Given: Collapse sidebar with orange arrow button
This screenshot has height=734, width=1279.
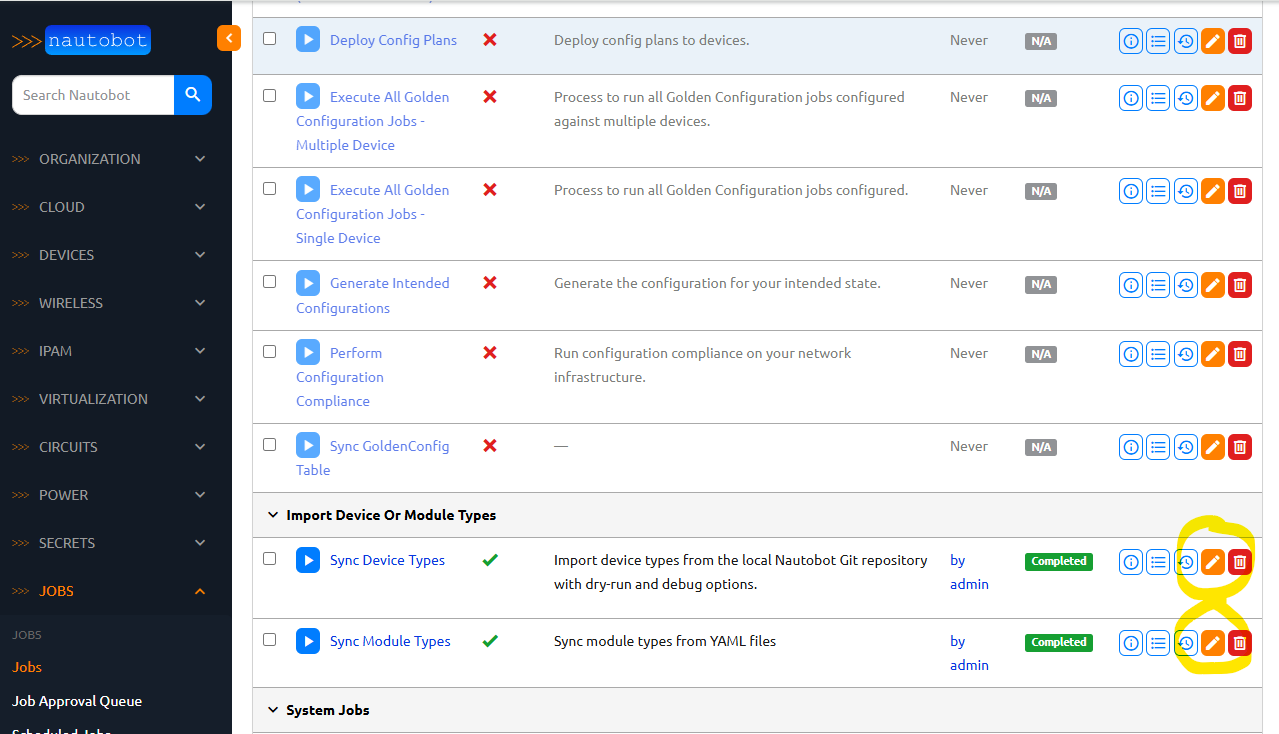Looking at the screenshot, I should point(229,39).
